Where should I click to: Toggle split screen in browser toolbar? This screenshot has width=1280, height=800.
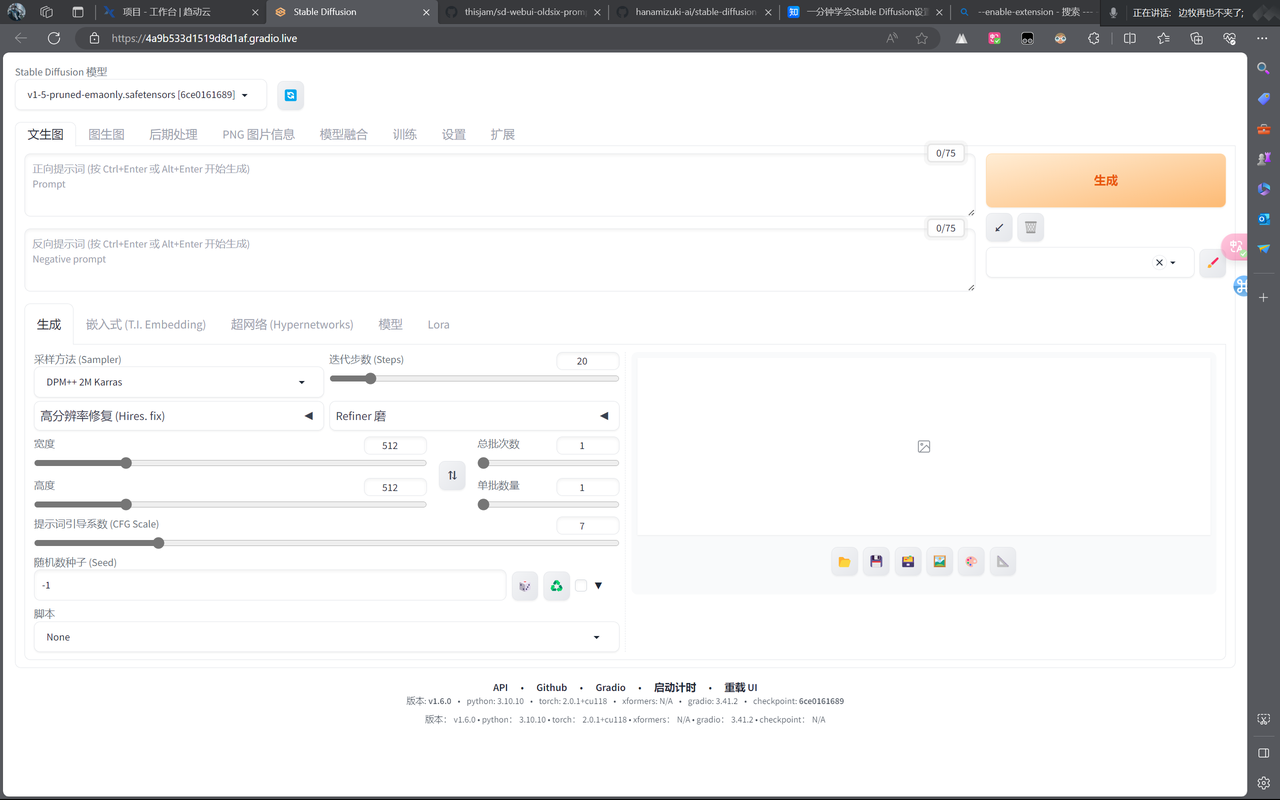click(1130, 38)
